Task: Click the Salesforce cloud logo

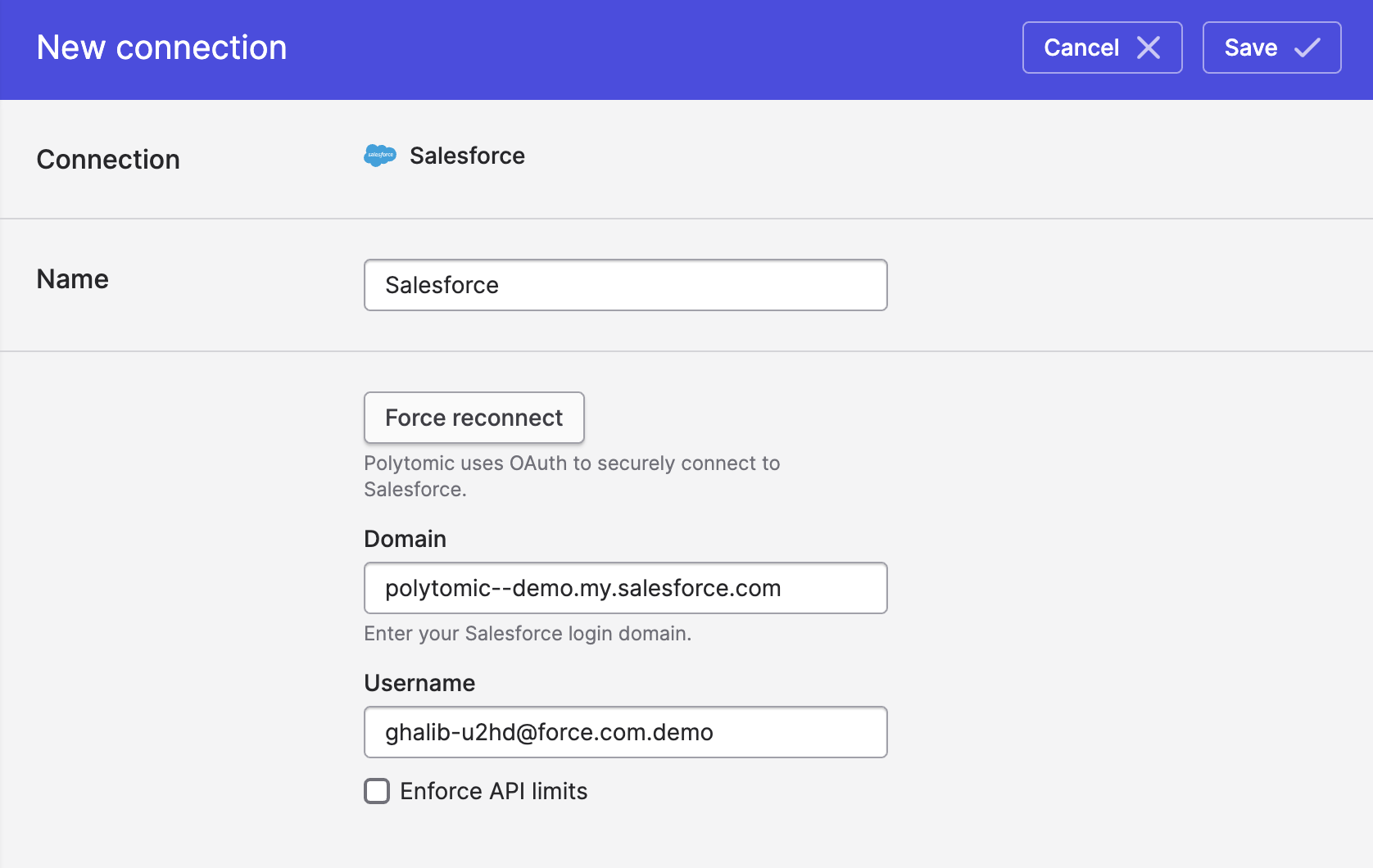Action: click(380, 155)
